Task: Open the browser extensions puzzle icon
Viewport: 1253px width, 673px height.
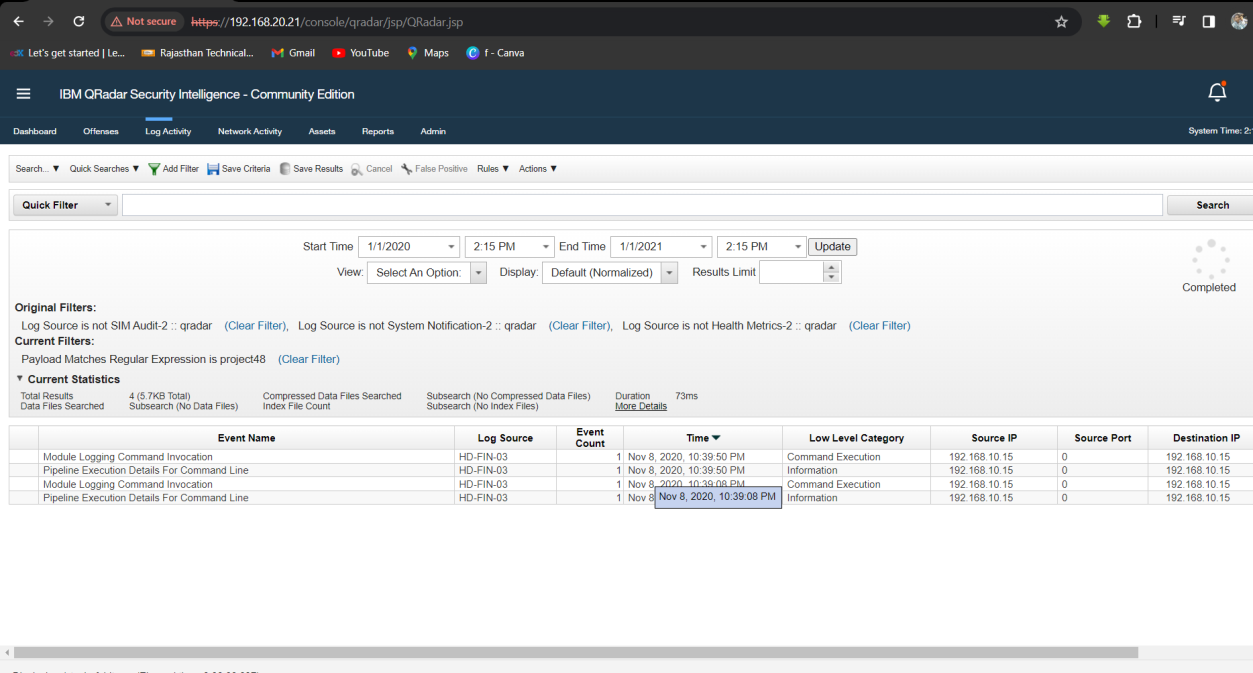Action: point(1134,21)
